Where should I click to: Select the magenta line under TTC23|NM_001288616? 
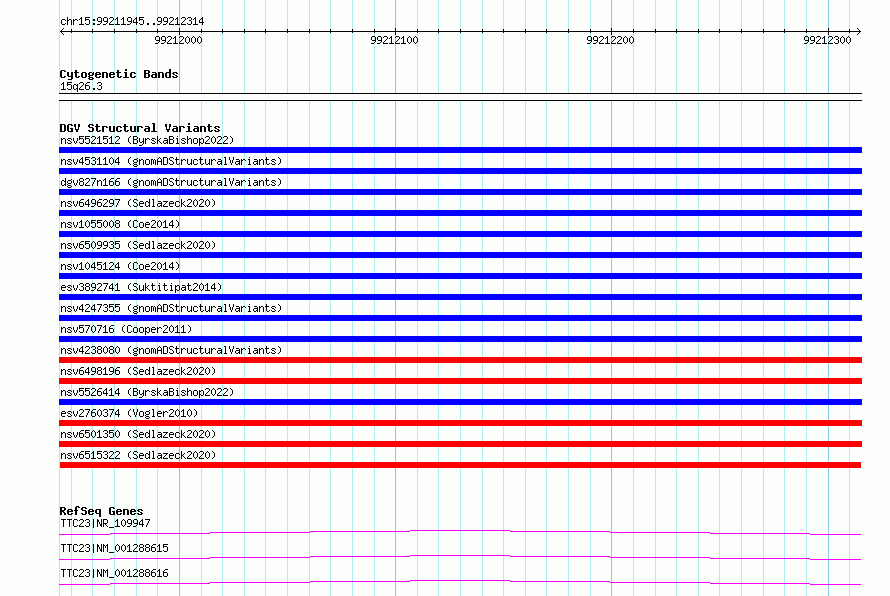(x=460, y=582)
